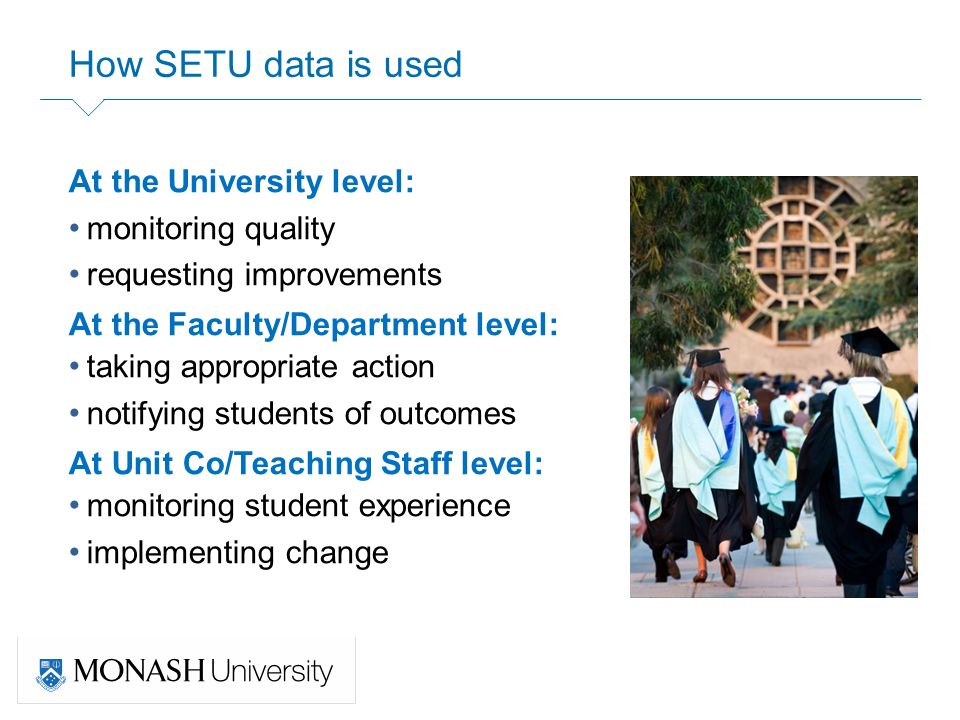Select the graduation ceremony photo
Image resolution: width=960 pixels, height=720 pixels.
[x=773, y=387]
